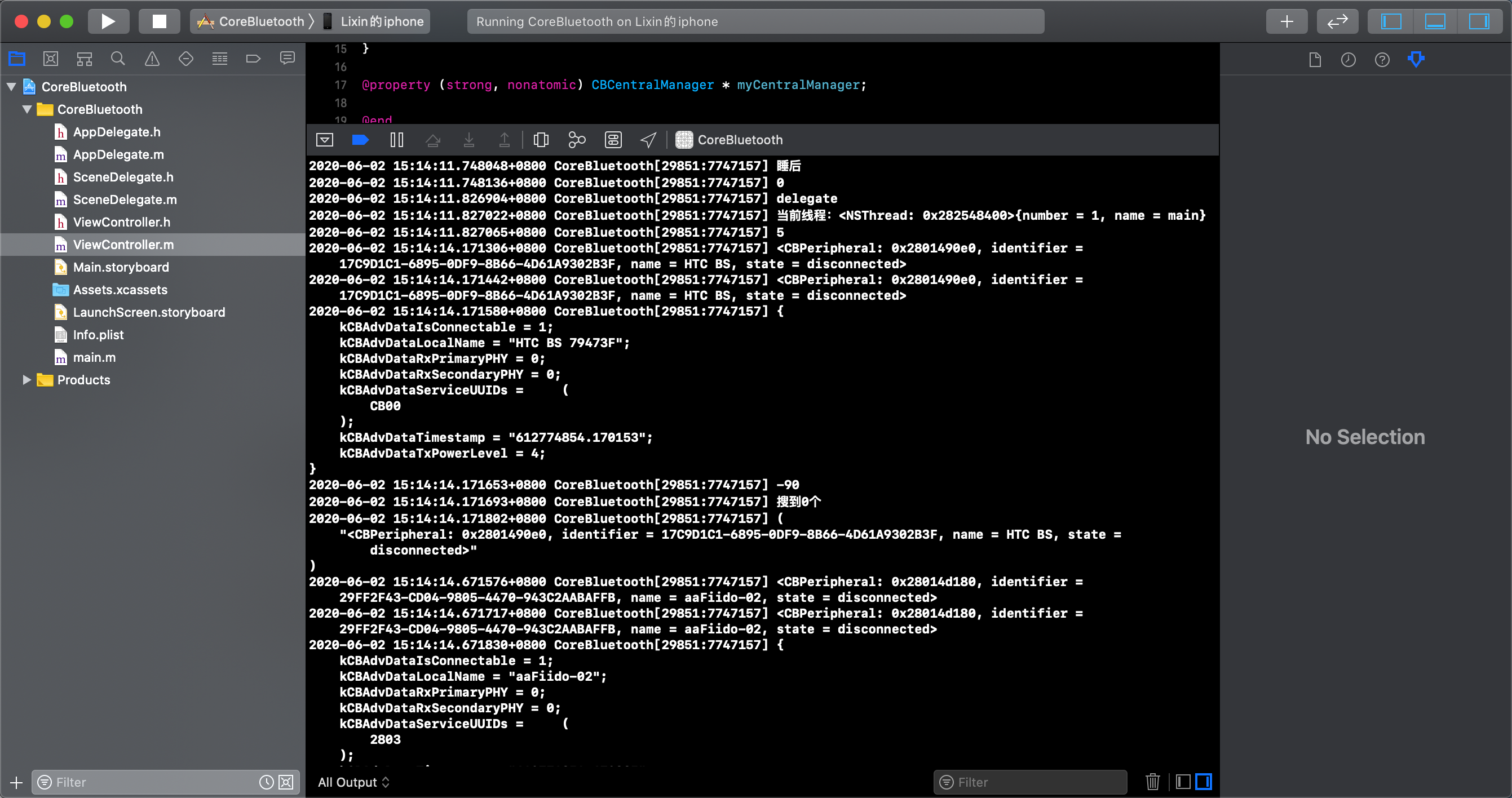Toggle breakpoints activation in debug bar
This screenshot has width=1512, height=798.
click(360, 140)
